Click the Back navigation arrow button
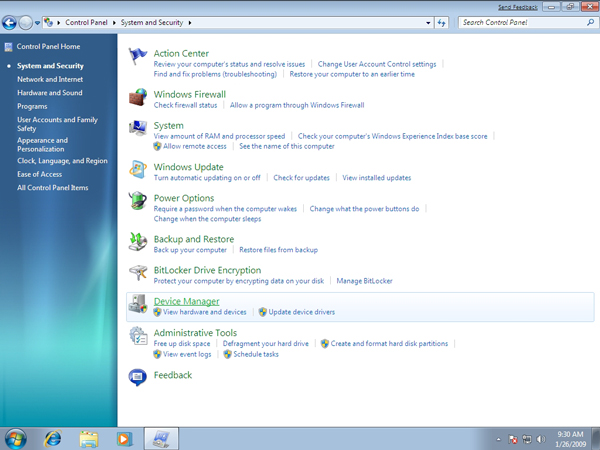 coord(12,22)
